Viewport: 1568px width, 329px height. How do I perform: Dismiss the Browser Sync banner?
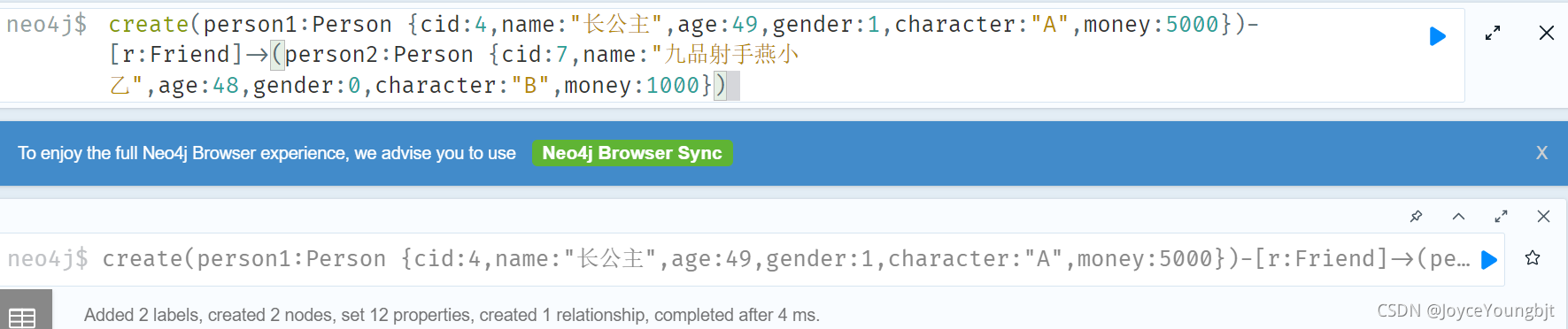(1541, 153)
